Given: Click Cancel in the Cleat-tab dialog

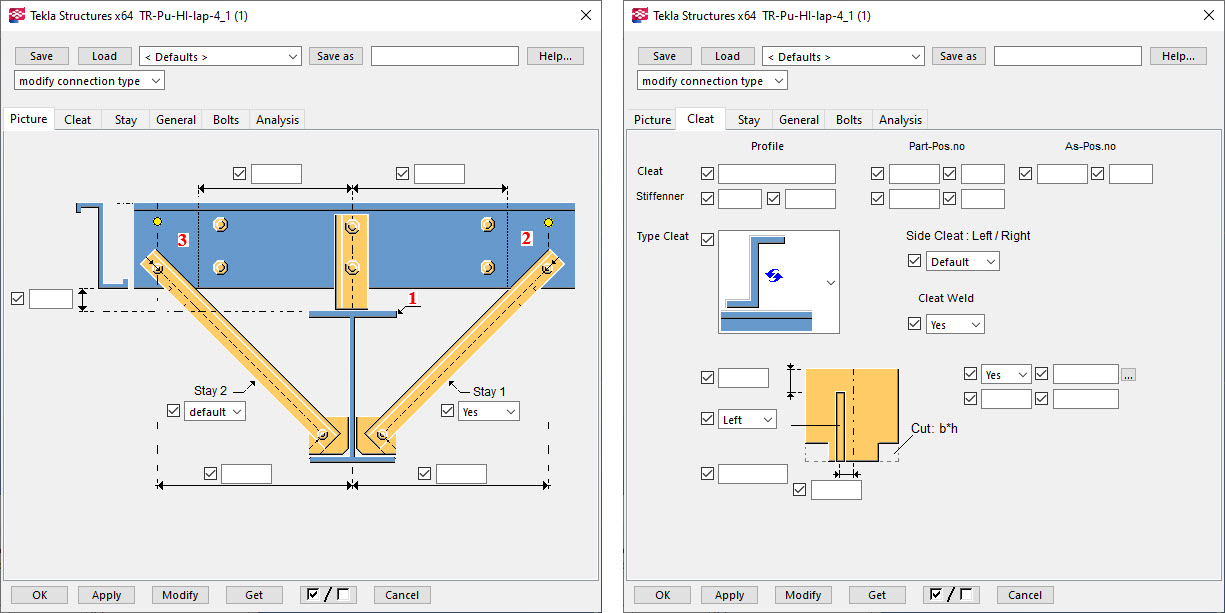Looking at the screenshot, I should click(x=1026, y=595).
